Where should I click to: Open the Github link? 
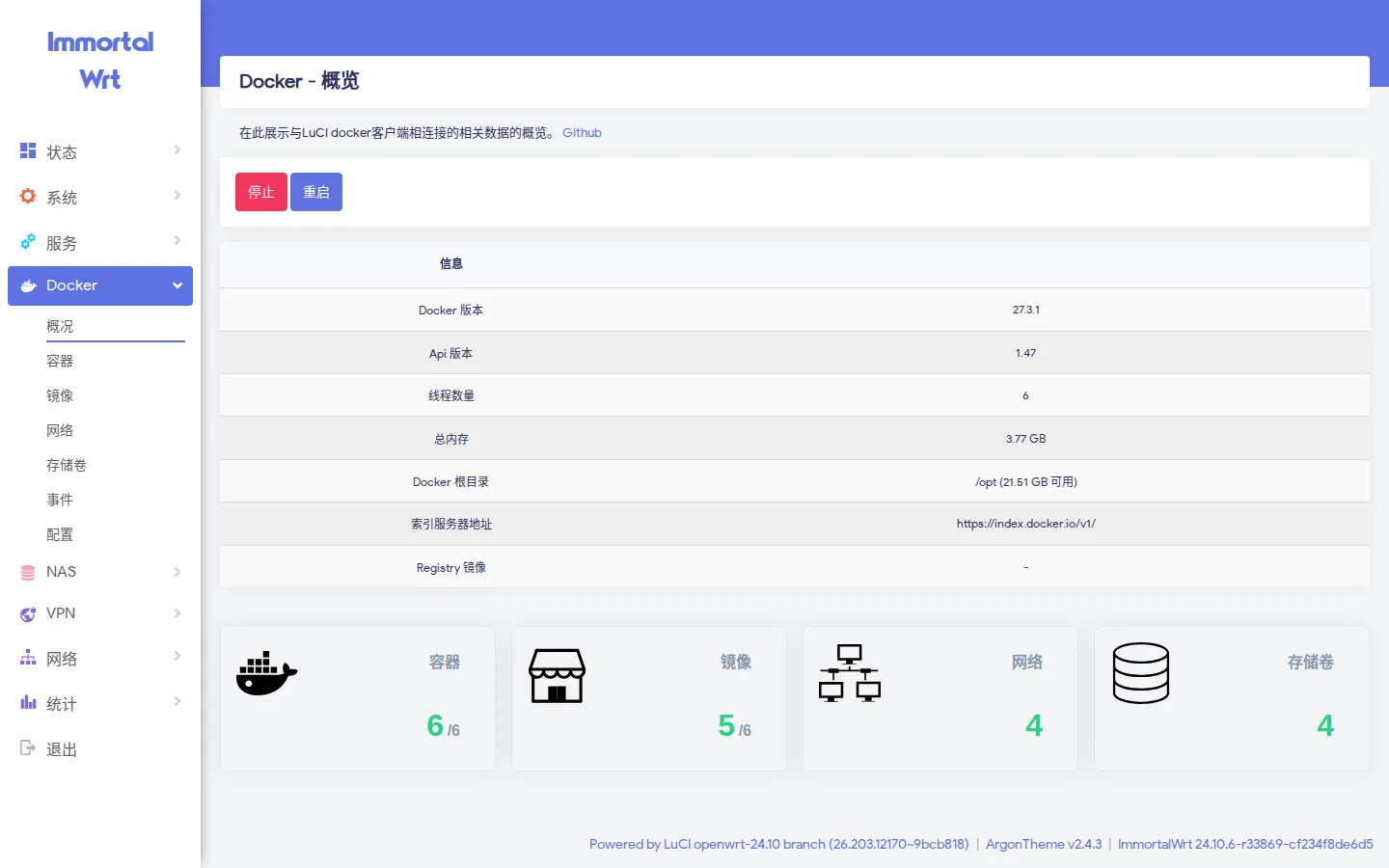[x=582, y=133]
